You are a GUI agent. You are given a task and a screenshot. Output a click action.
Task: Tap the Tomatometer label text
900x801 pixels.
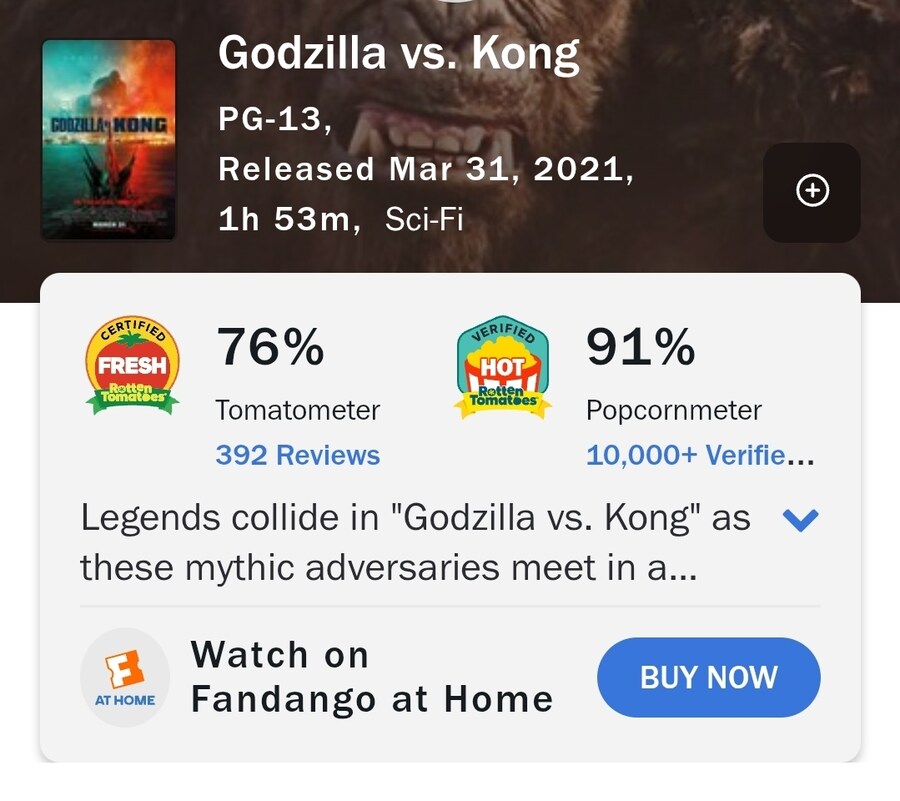pyautogui.click(x=298, y=410)
